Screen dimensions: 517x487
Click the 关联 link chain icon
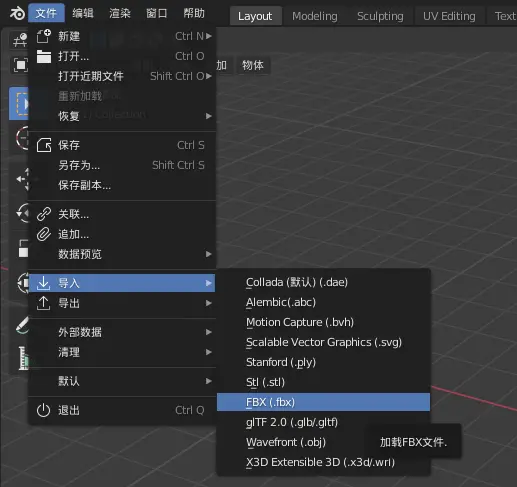tap(44, 214)
